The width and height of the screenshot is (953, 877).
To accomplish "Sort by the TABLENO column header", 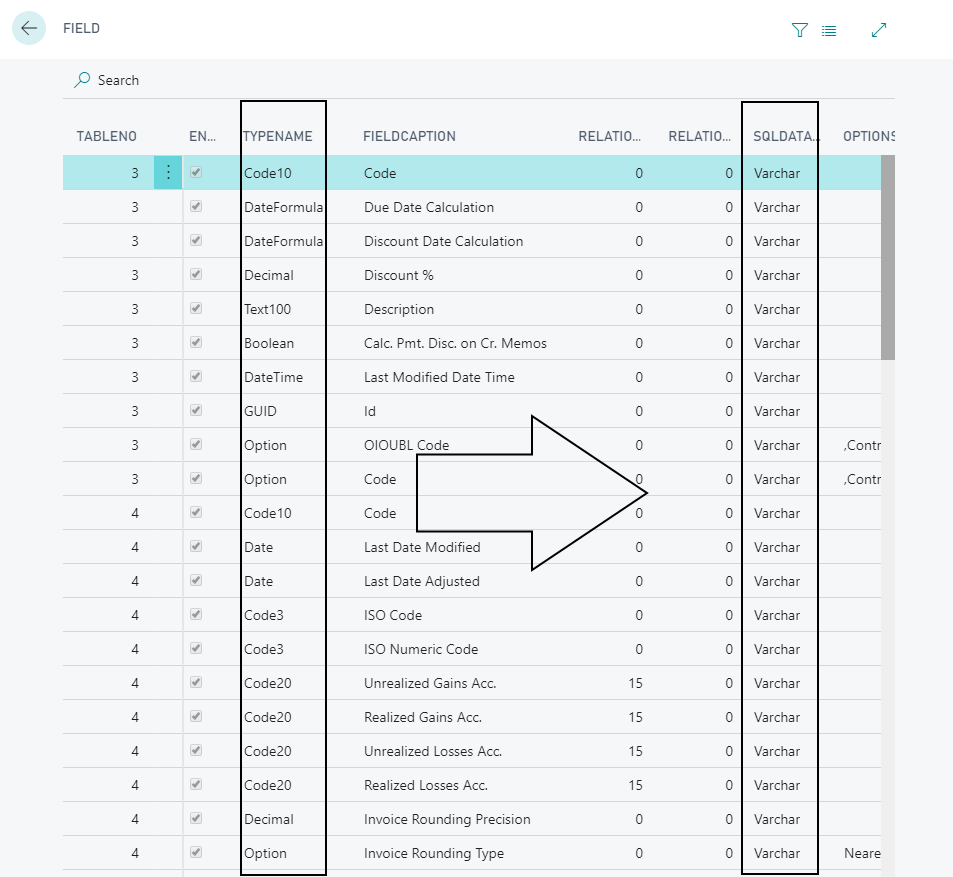I will [x=106, y=135].
